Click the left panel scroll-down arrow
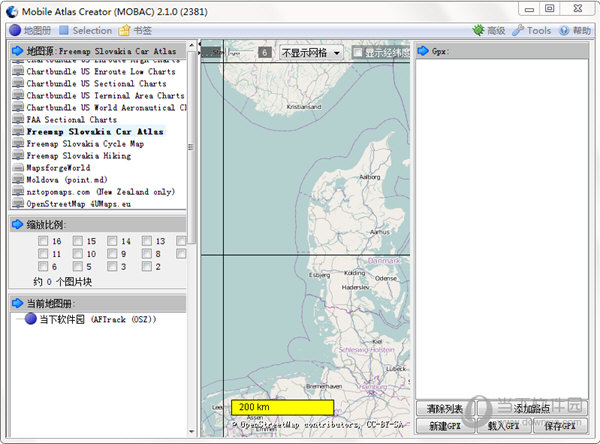The image size is (600, 444). click(192, 432)
